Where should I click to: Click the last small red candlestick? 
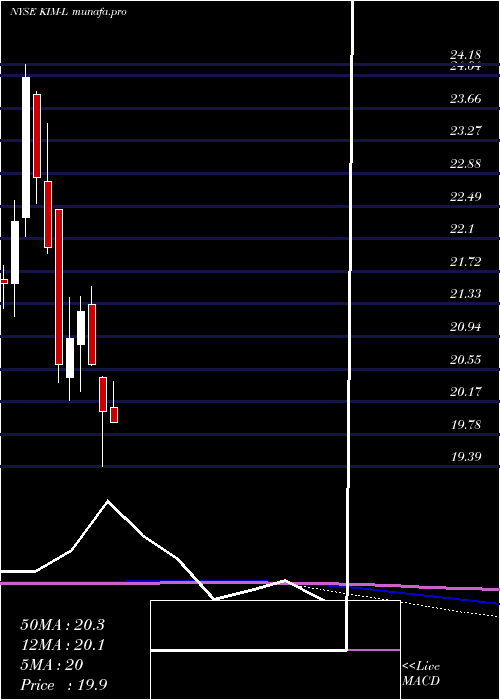tap(114, 415)
